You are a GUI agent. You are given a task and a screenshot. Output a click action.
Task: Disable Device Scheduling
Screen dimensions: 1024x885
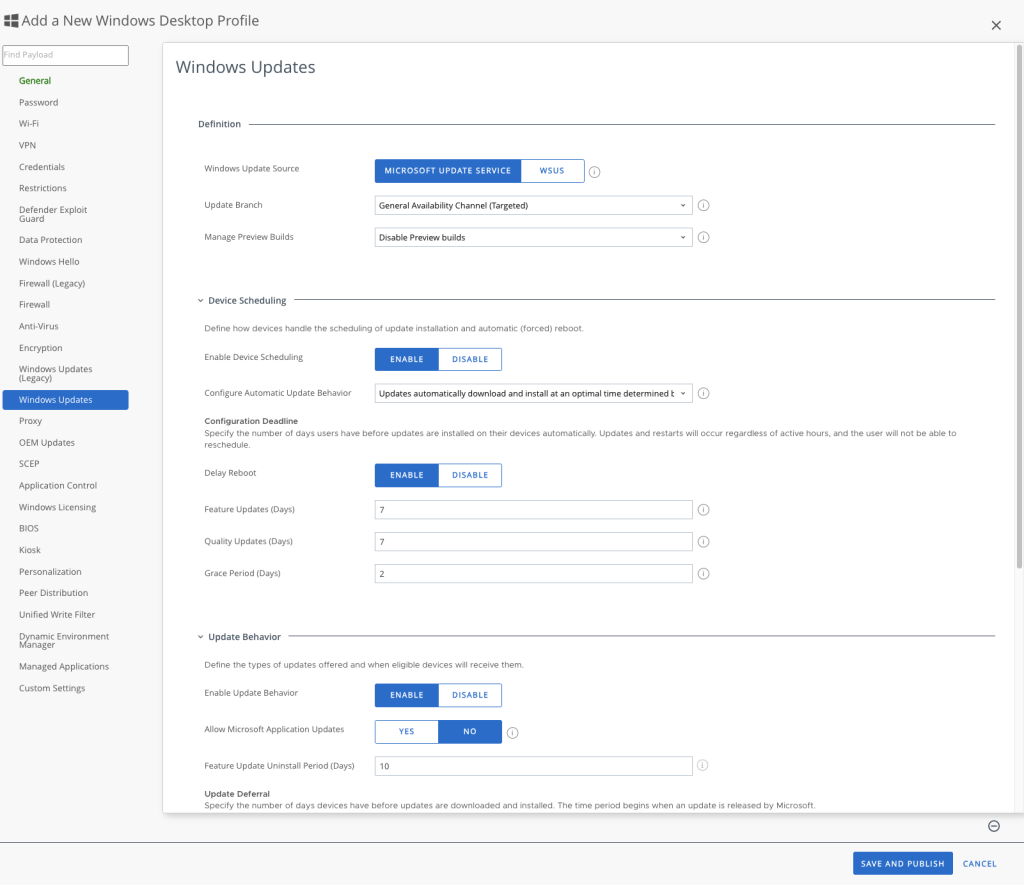tap(470, 359)
